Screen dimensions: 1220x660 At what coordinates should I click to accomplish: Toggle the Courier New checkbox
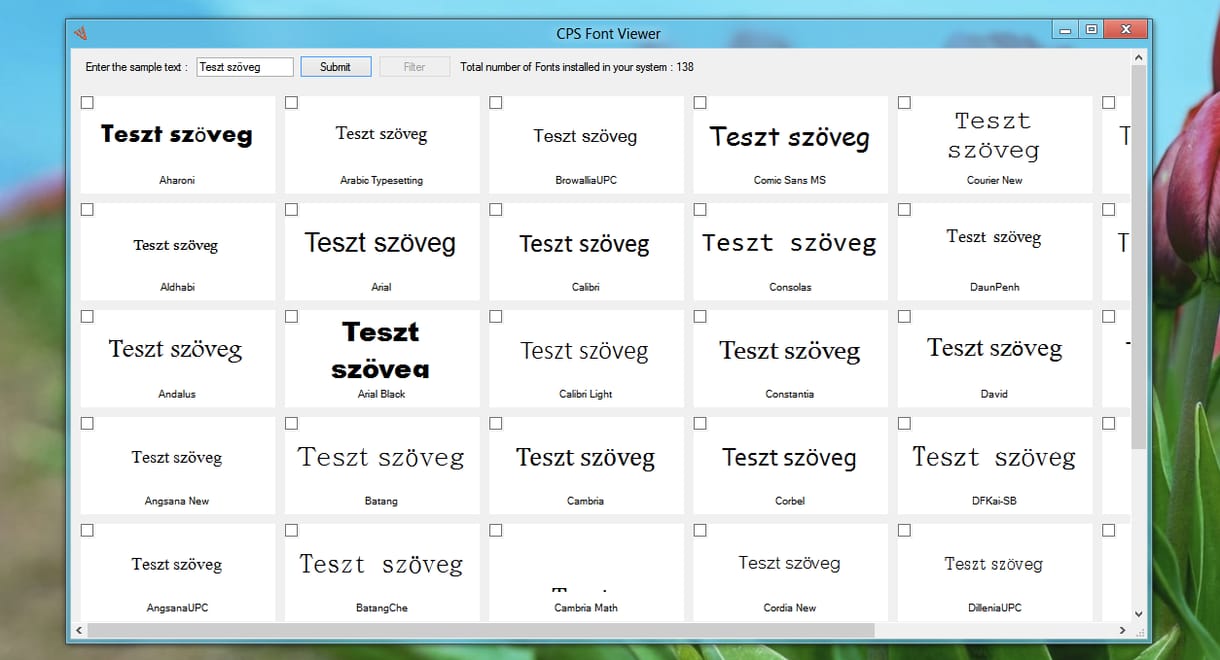point(904,102)
